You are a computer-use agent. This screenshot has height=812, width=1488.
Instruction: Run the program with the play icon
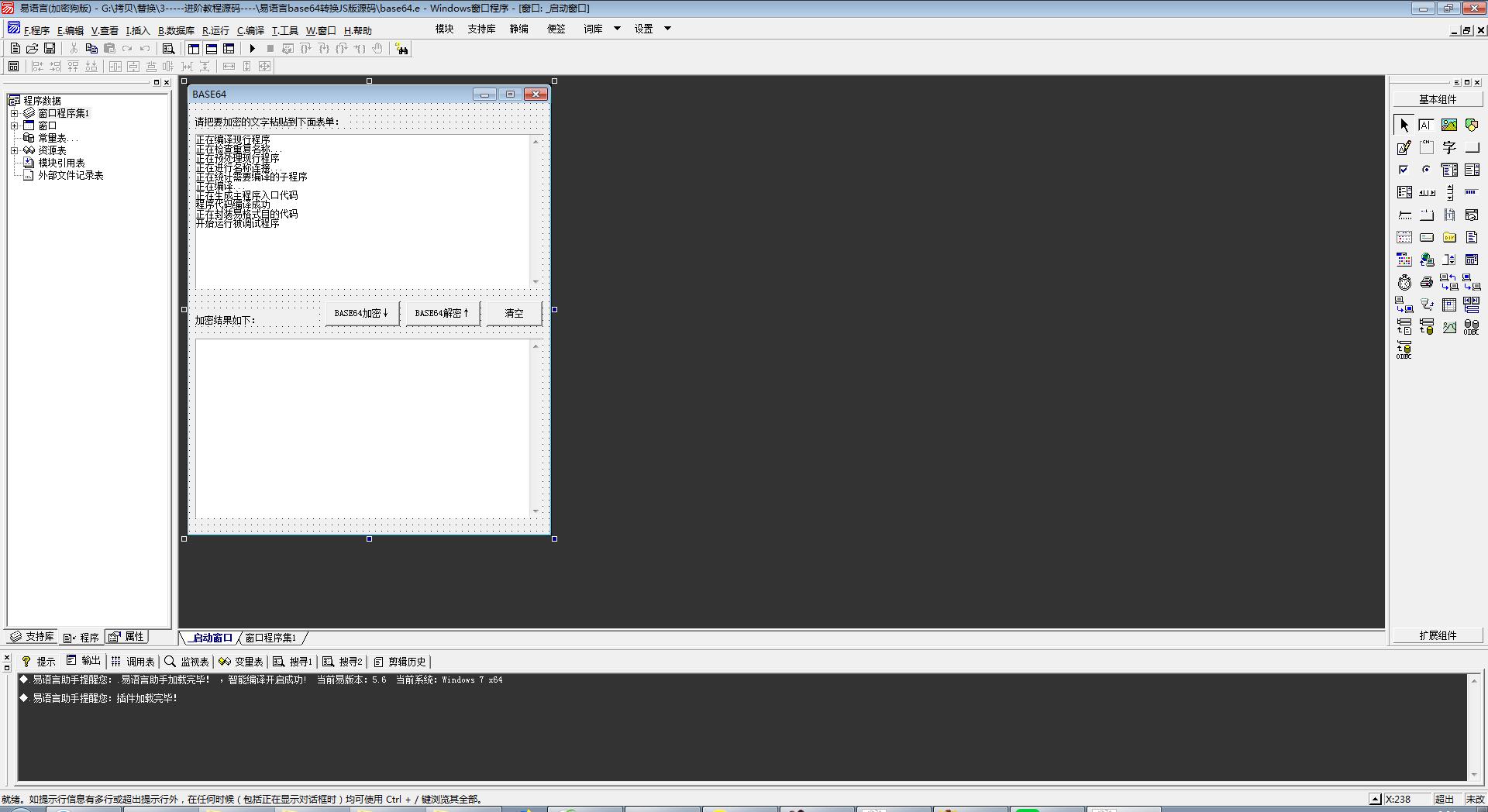(x=252, y=48)
